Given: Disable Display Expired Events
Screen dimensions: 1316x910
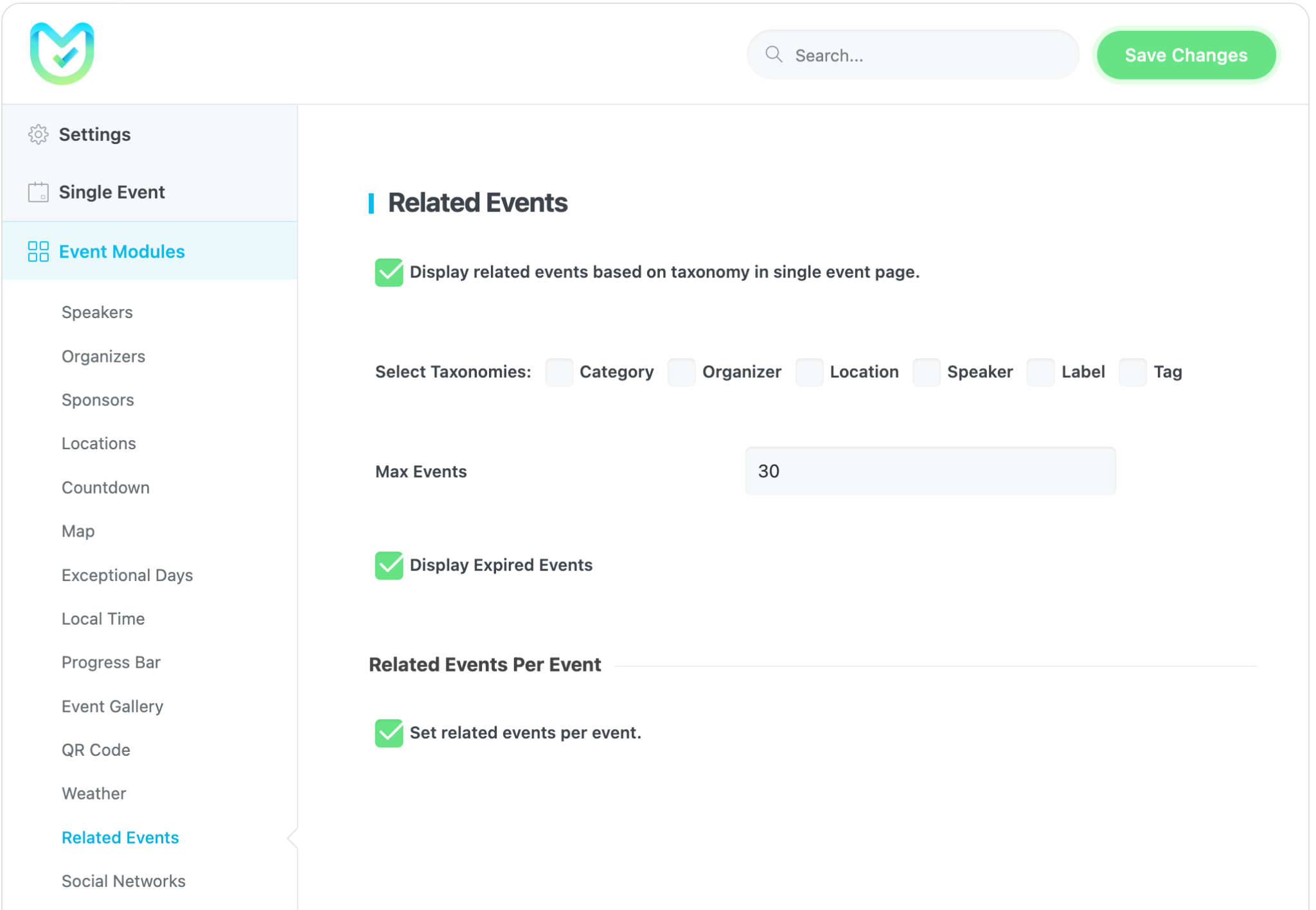Looking at the screenshot, I should pyautogui.click(x=389, y=565).
